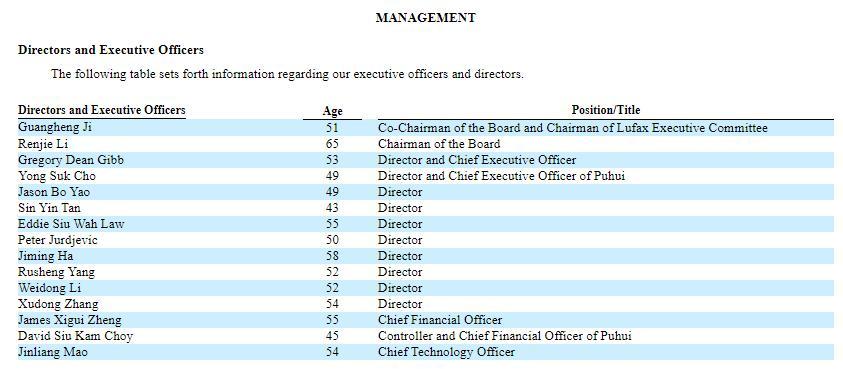Select Gregory Dean Gibb in the table
Image resolution: width=843 pixels, height=369 pixels.
click(70, 160)
